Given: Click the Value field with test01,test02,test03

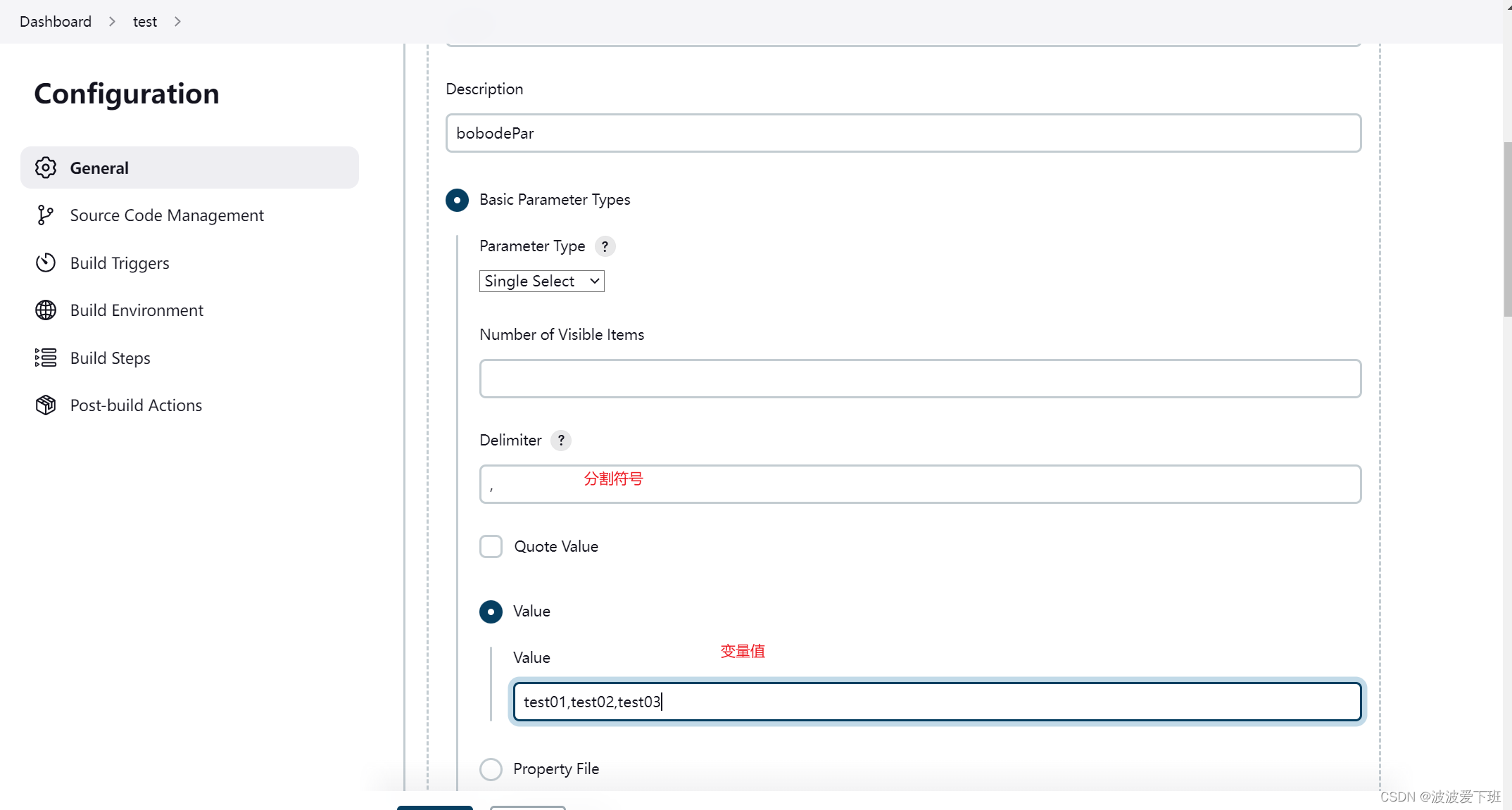Looking at the screenshot, I should tap(936, 701).
